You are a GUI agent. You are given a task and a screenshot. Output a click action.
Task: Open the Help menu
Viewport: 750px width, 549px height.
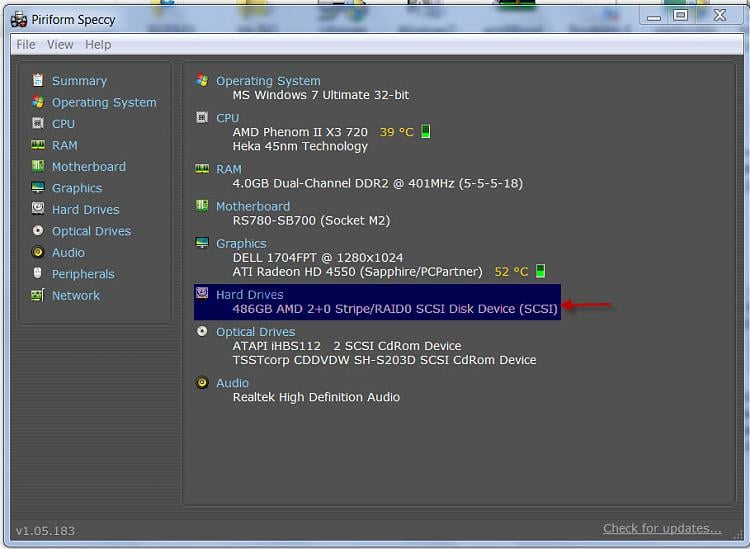[x=98, y=44]
